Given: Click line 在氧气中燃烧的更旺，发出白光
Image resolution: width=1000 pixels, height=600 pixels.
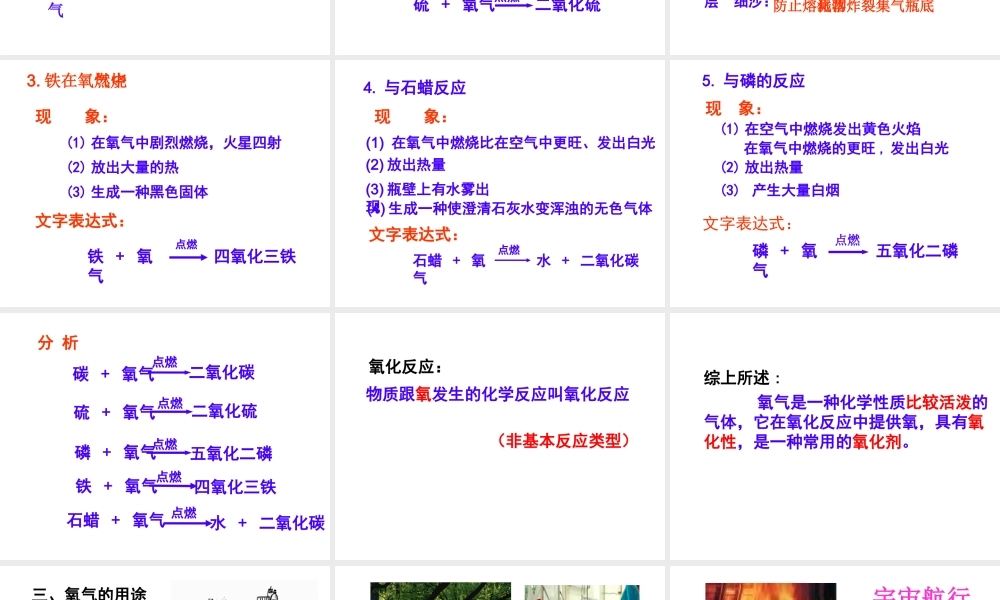Looking at the screenshot, I should point(846,149).
